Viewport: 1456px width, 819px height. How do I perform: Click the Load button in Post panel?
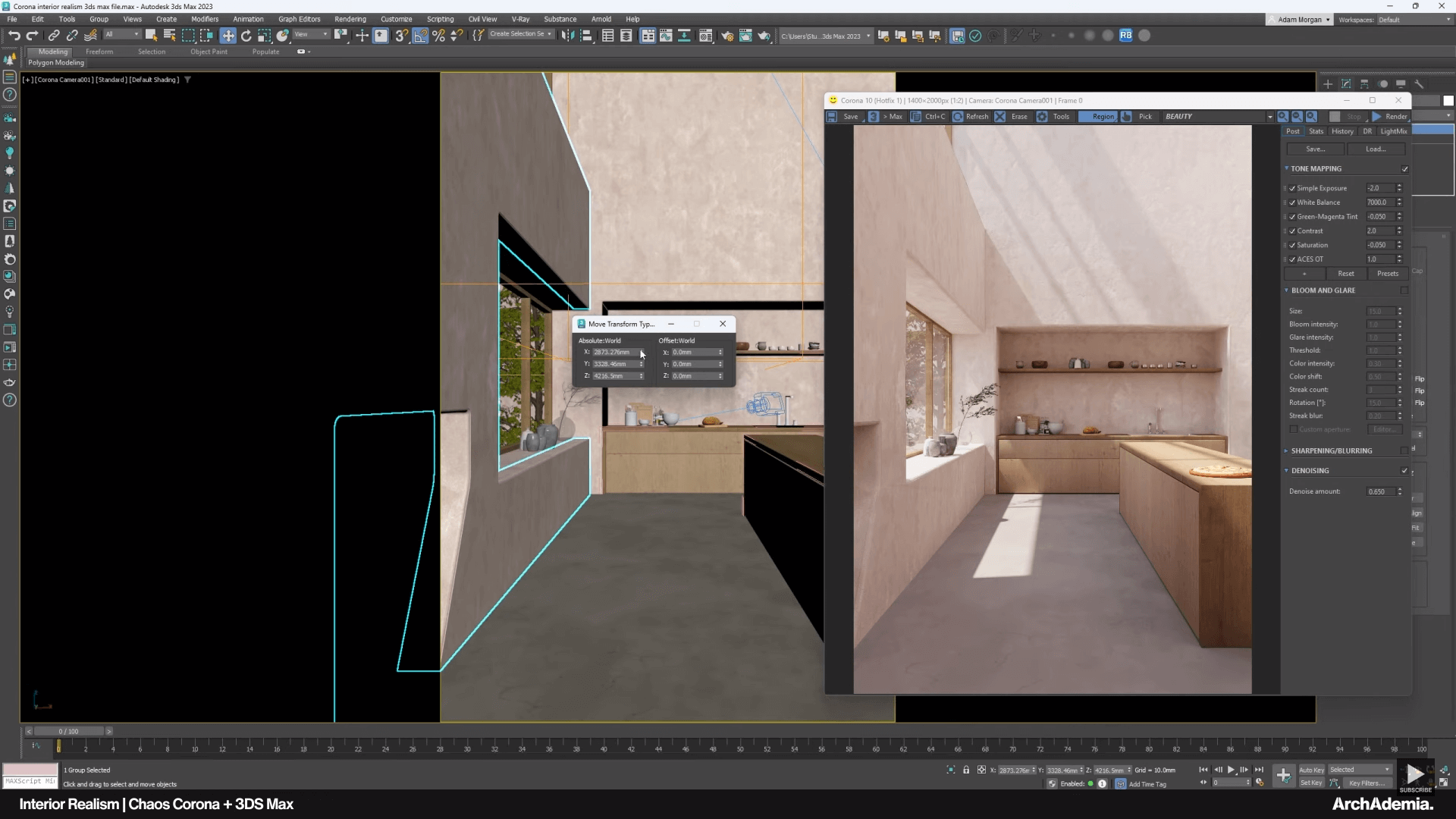pyautogui.click(x=1376, y=149)
